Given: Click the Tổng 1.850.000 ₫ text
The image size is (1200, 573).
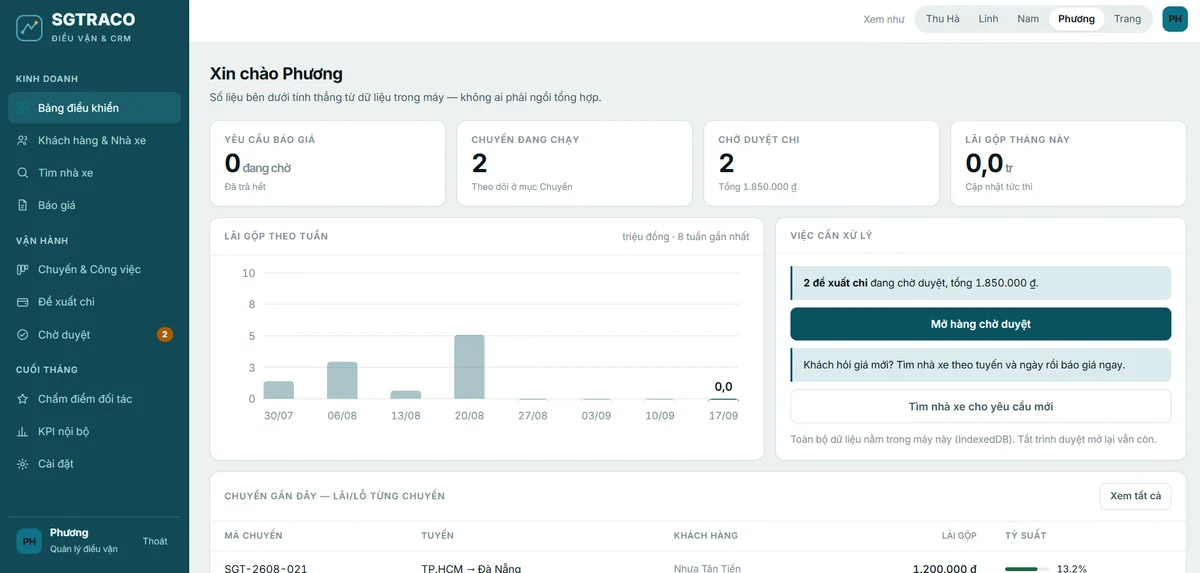Looking at the screenshot, I should click(758, 187).
